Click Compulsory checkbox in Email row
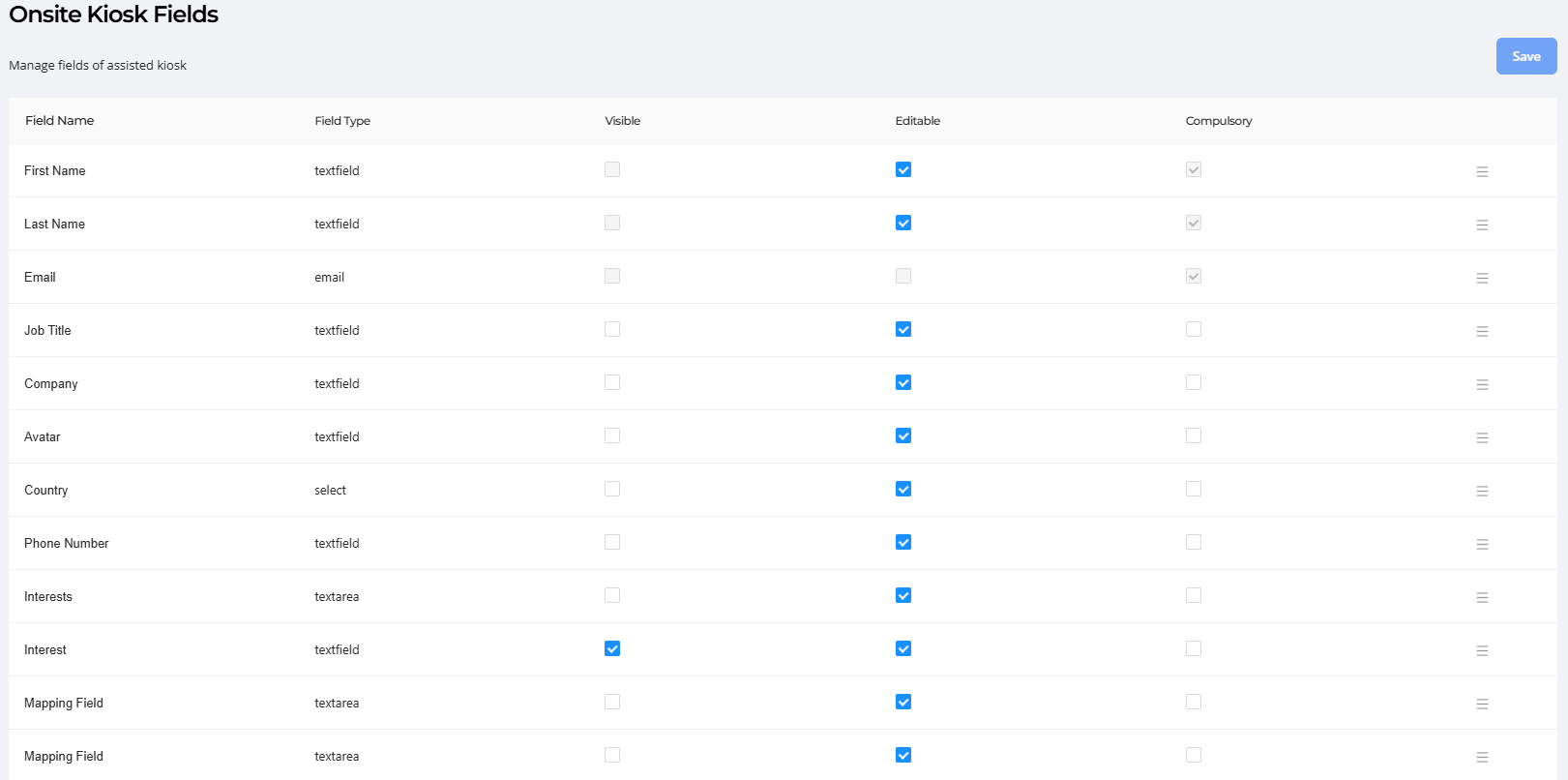 (x=1194, y=276)
